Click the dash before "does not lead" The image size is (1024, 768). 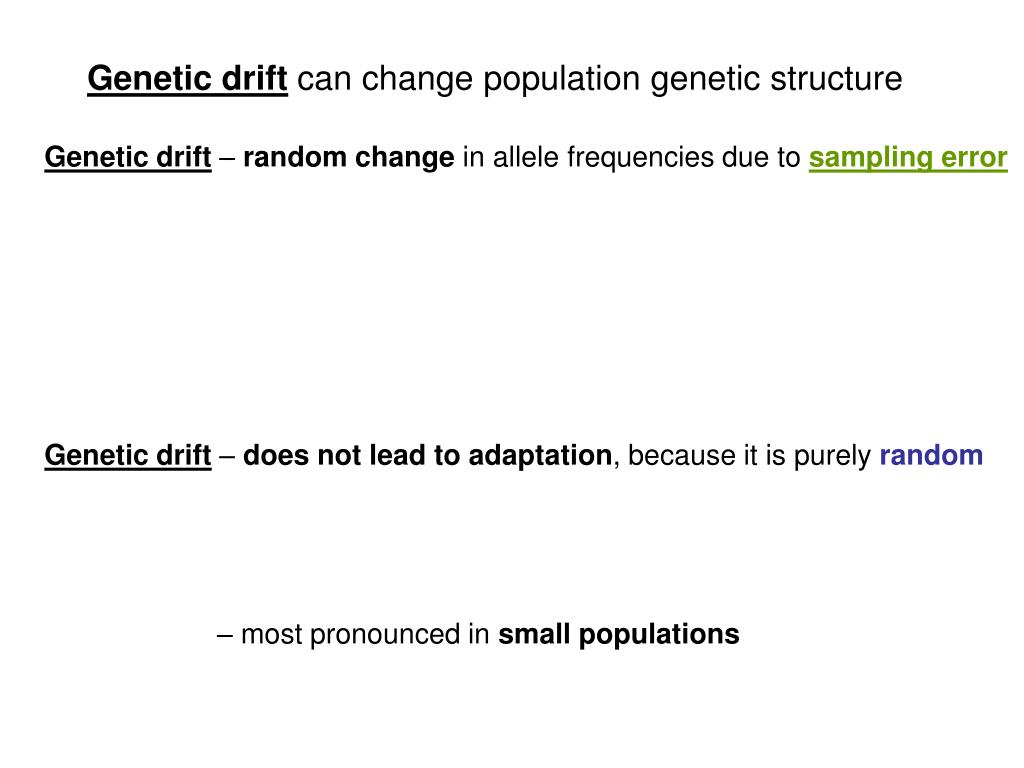[x=227, y=456]
